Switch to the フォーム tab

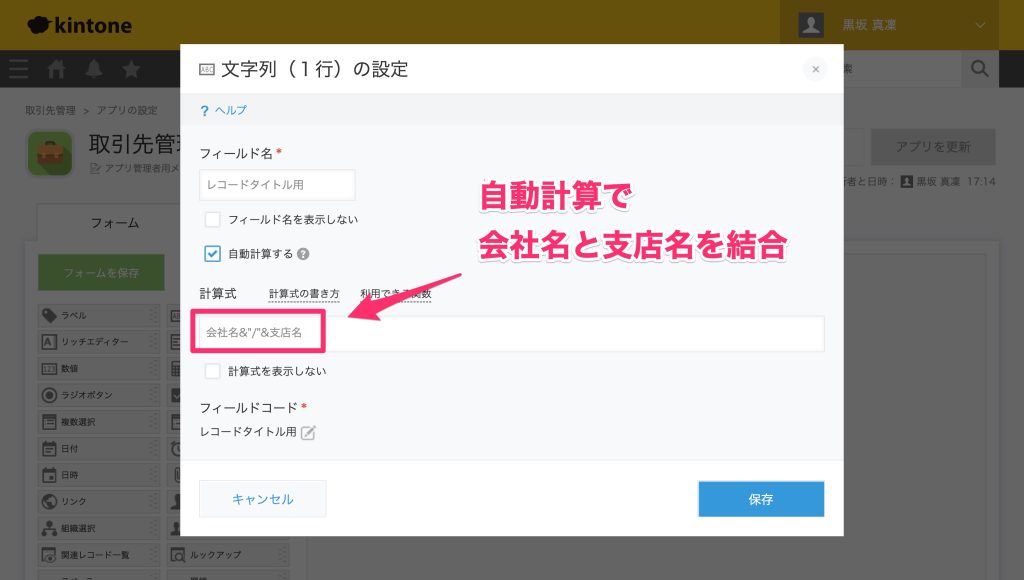click(x=114, y=223)
